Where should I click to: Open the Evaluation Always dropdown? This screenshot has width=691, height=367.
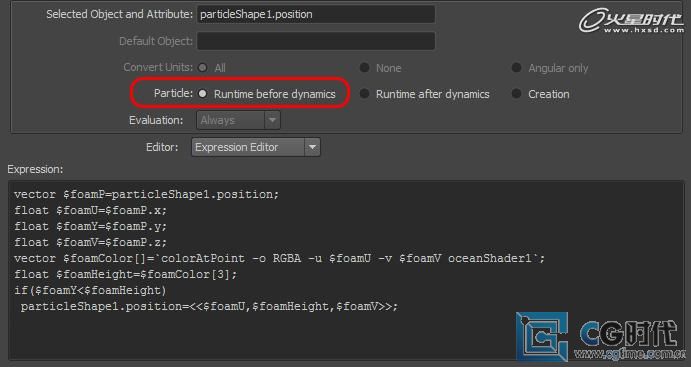(x=238, y=120)
